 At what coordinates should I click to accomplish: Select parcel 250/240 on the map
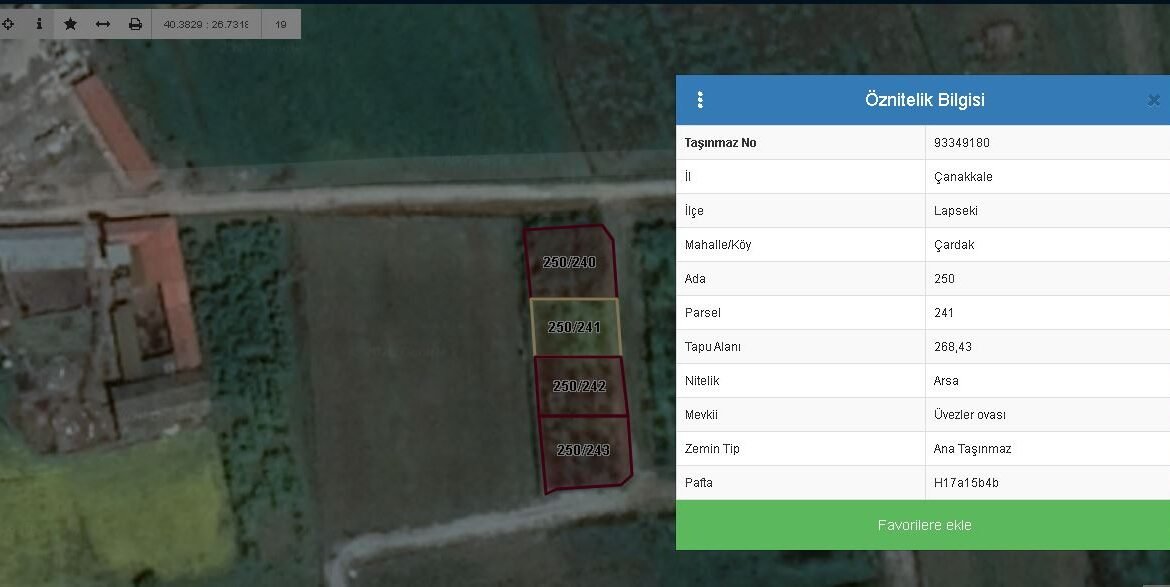click(x=569, y=263)
